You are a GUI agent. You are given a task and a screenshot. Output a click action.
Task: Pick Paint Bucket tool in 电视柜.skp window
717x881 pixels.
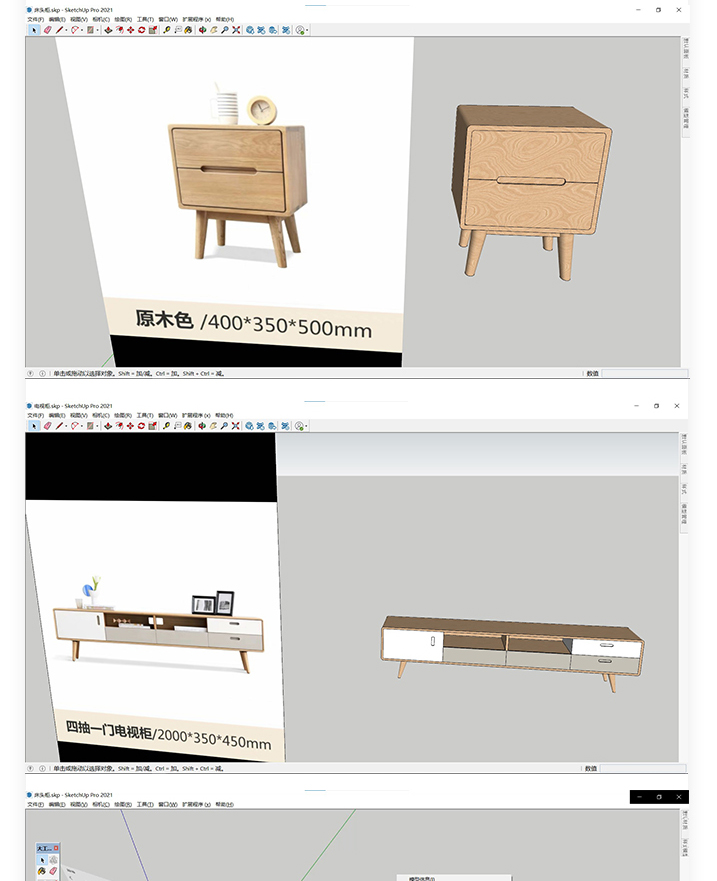(x=188, y=426)
